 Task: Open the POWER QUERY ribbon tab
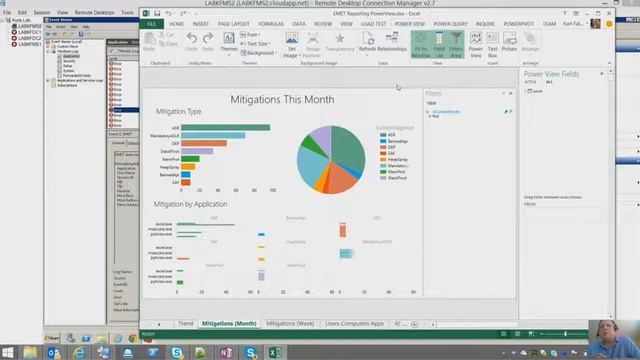(x=450, y=24)
